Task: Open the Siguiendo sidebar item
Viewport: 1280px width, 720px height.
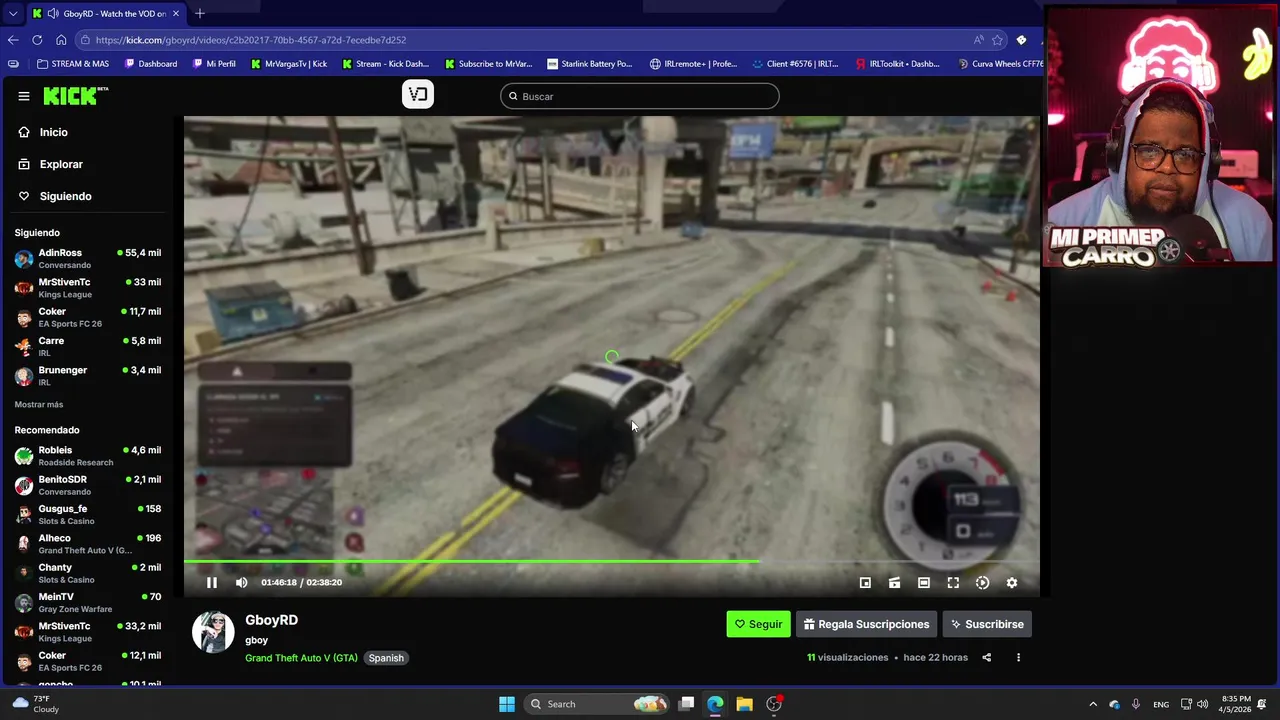Action: (x=65, y=196)
